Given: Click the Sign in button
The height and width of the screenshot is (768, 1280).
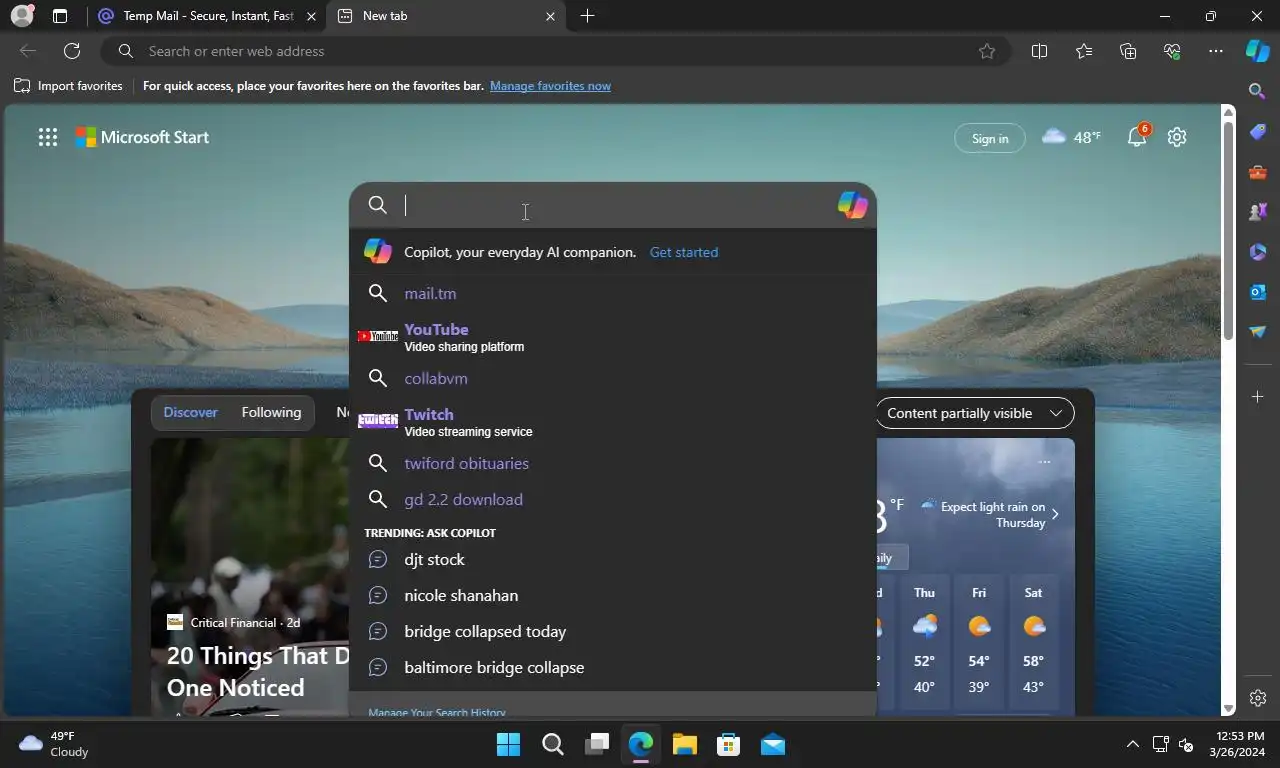Looking at the screenshot, I should tap(990, 138).
